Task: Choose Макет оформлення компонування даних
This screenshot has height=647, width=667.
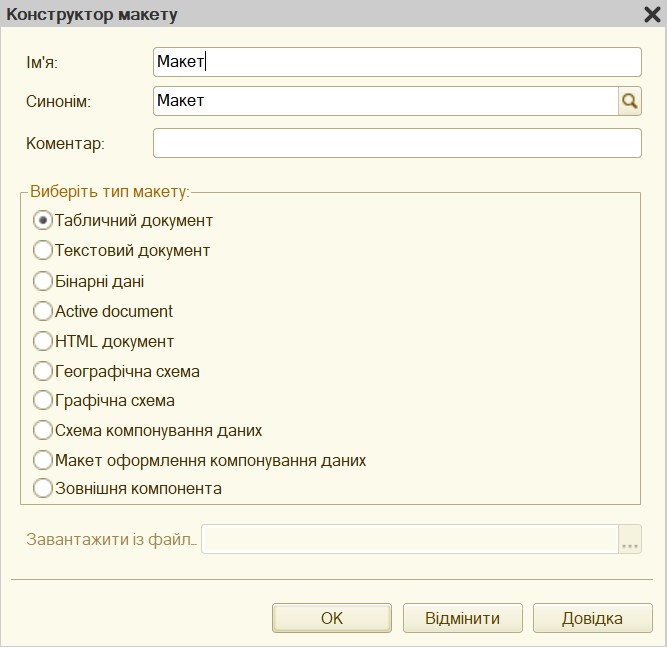Action: click(x=43, y=460)
